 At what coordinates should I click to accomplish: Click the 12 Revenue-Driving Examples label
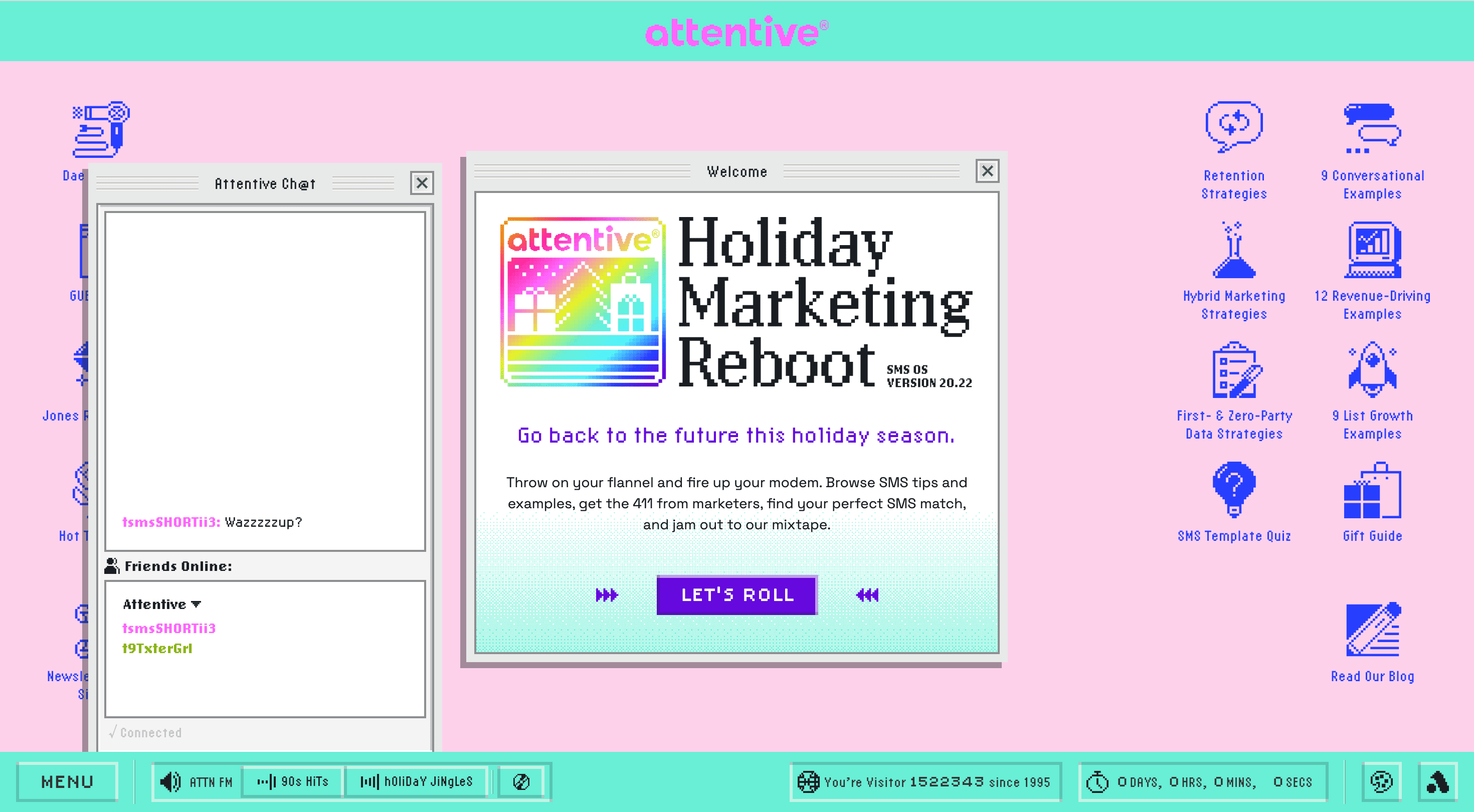click(1372, 304)
